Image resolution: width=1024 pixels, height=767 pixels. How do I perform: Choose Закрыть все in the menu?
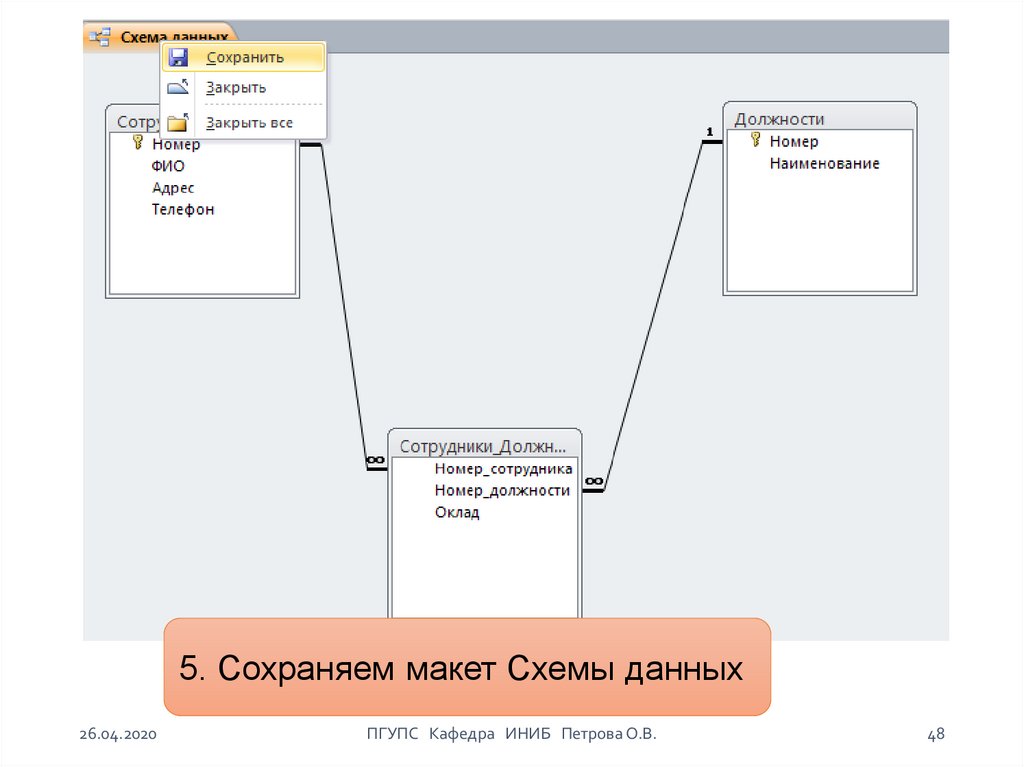249,123
